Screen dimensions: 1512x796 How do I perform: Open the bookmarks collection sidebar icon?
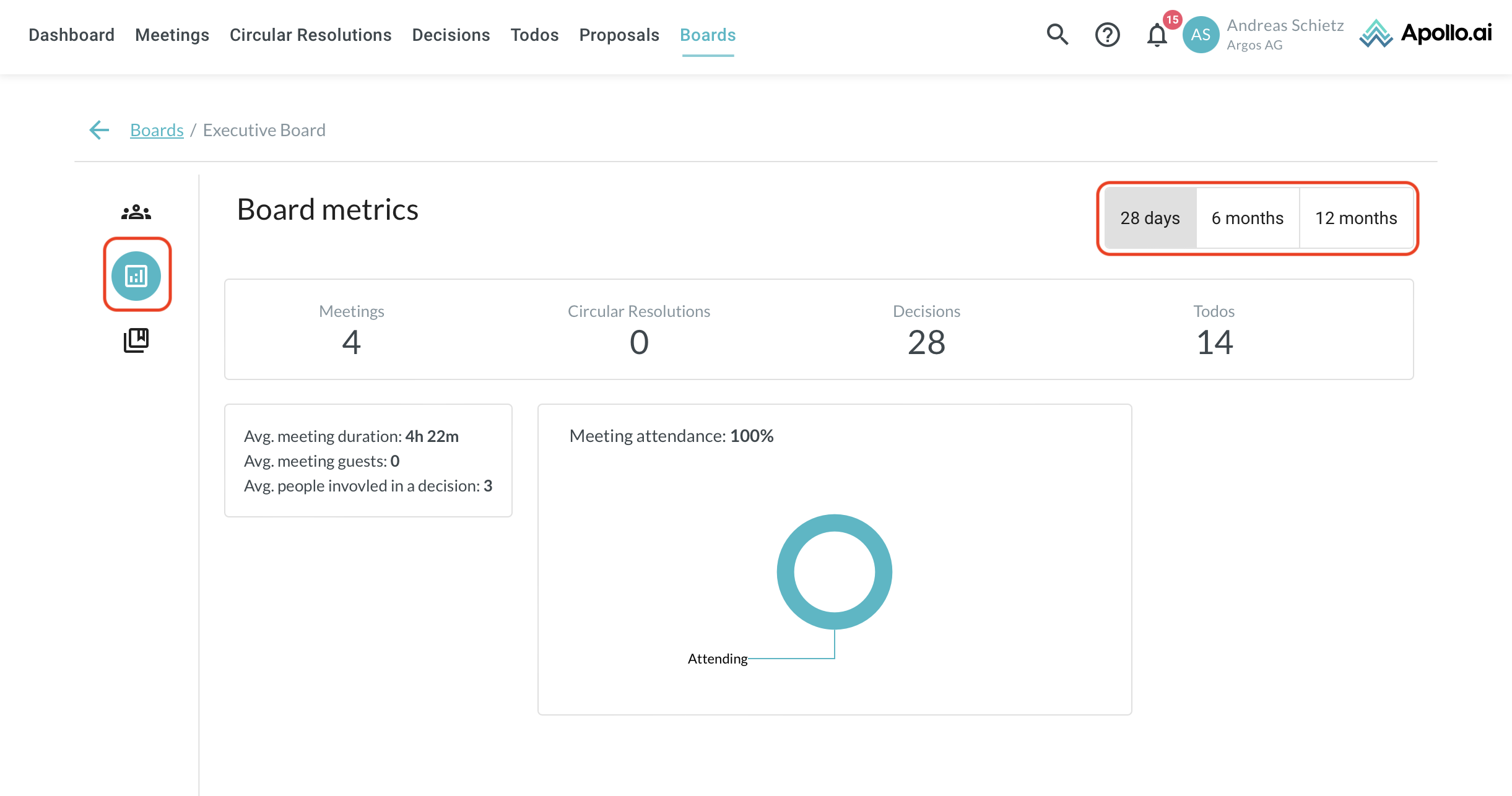click(x=136, y=340)
